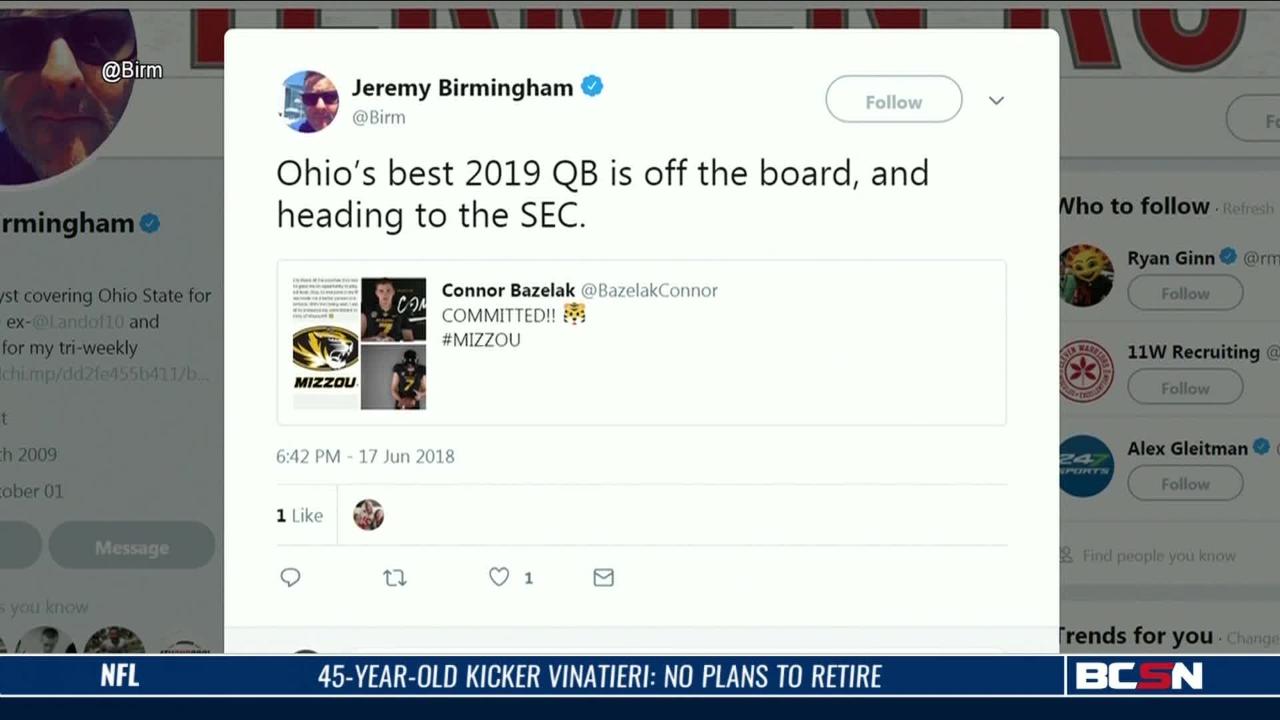Open the tweet options dropdown chevron
Screen dimensions: 1280x720
pos(996,101)
